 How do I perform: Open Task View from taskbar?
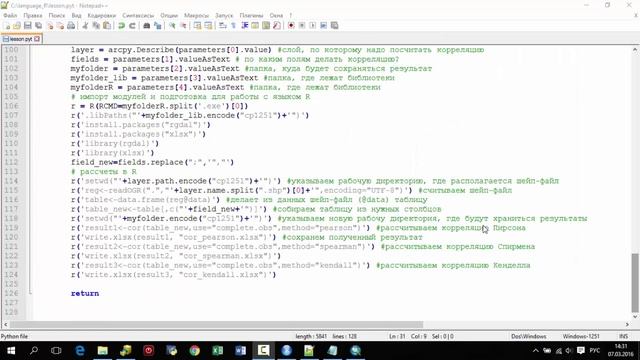click(x=56, y=351)
